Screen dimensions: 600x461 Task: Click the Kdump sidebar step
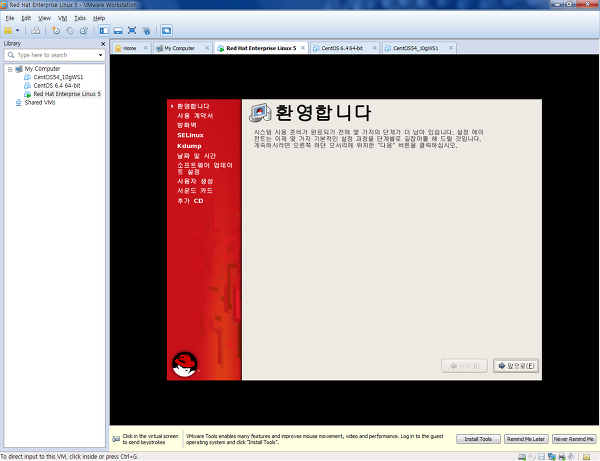pyautogui.click(x=189, y=146)
